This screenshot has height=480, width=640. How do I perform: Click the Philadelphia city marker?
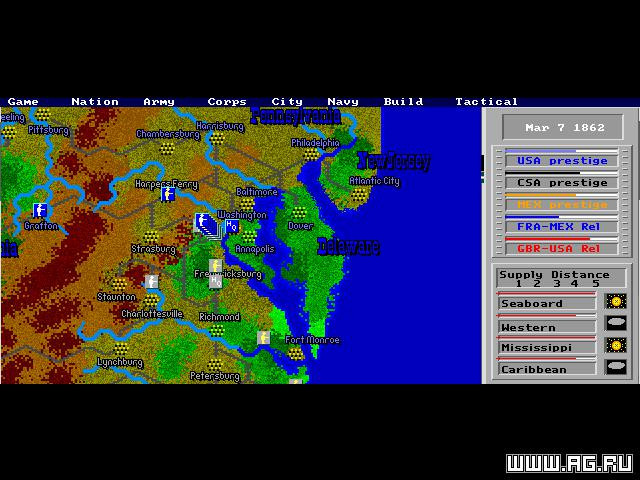(311, 154)
